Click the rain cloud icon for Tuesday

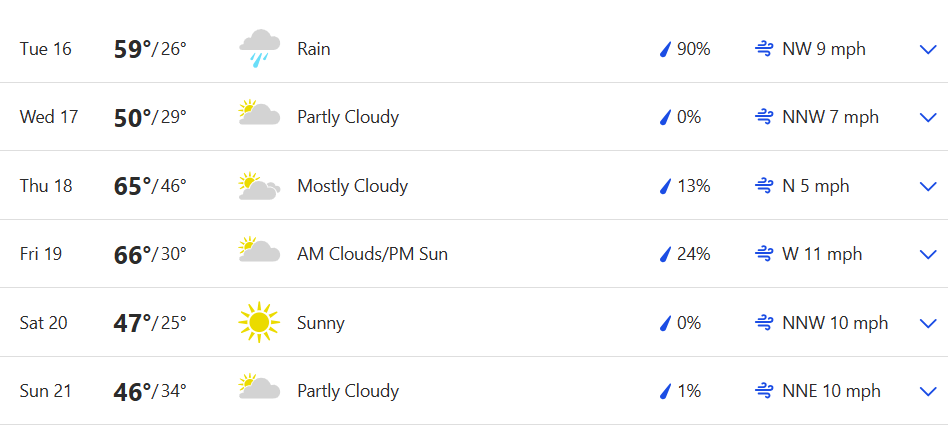[x=259, y=48]
